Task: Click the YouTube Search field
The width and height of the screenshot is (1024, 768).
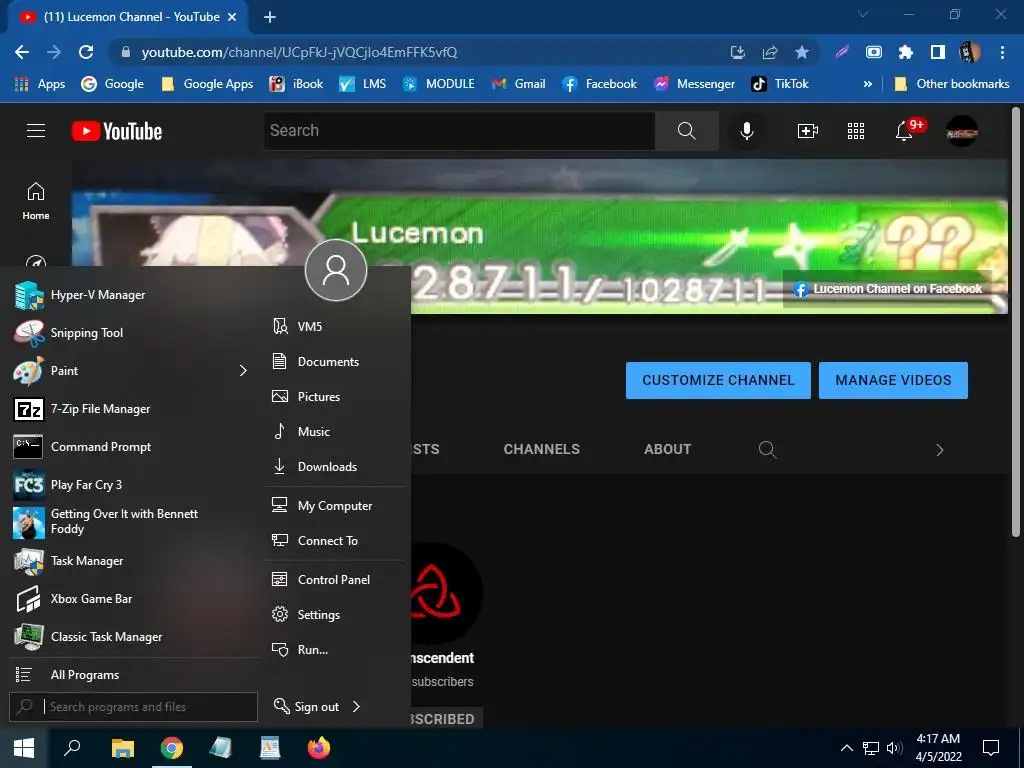Action: click(x=460, y=131)
